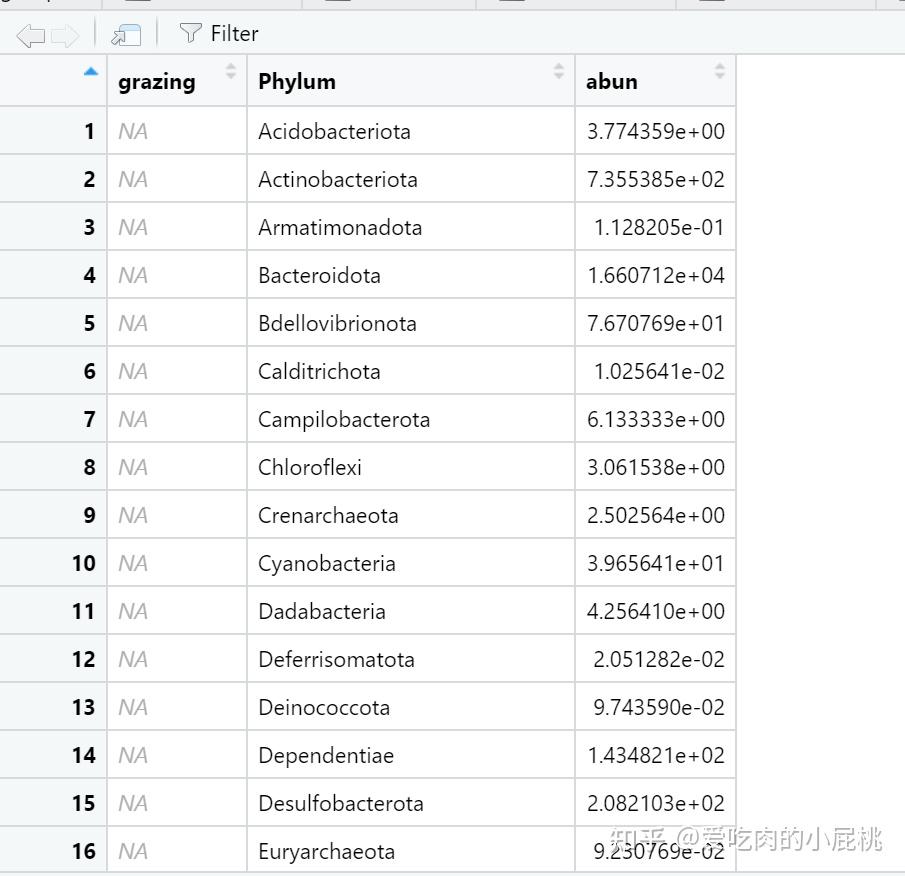The image size is (905, 876).
Task: Select the Chloroflexi cell
Action: (x=411, y=466)
